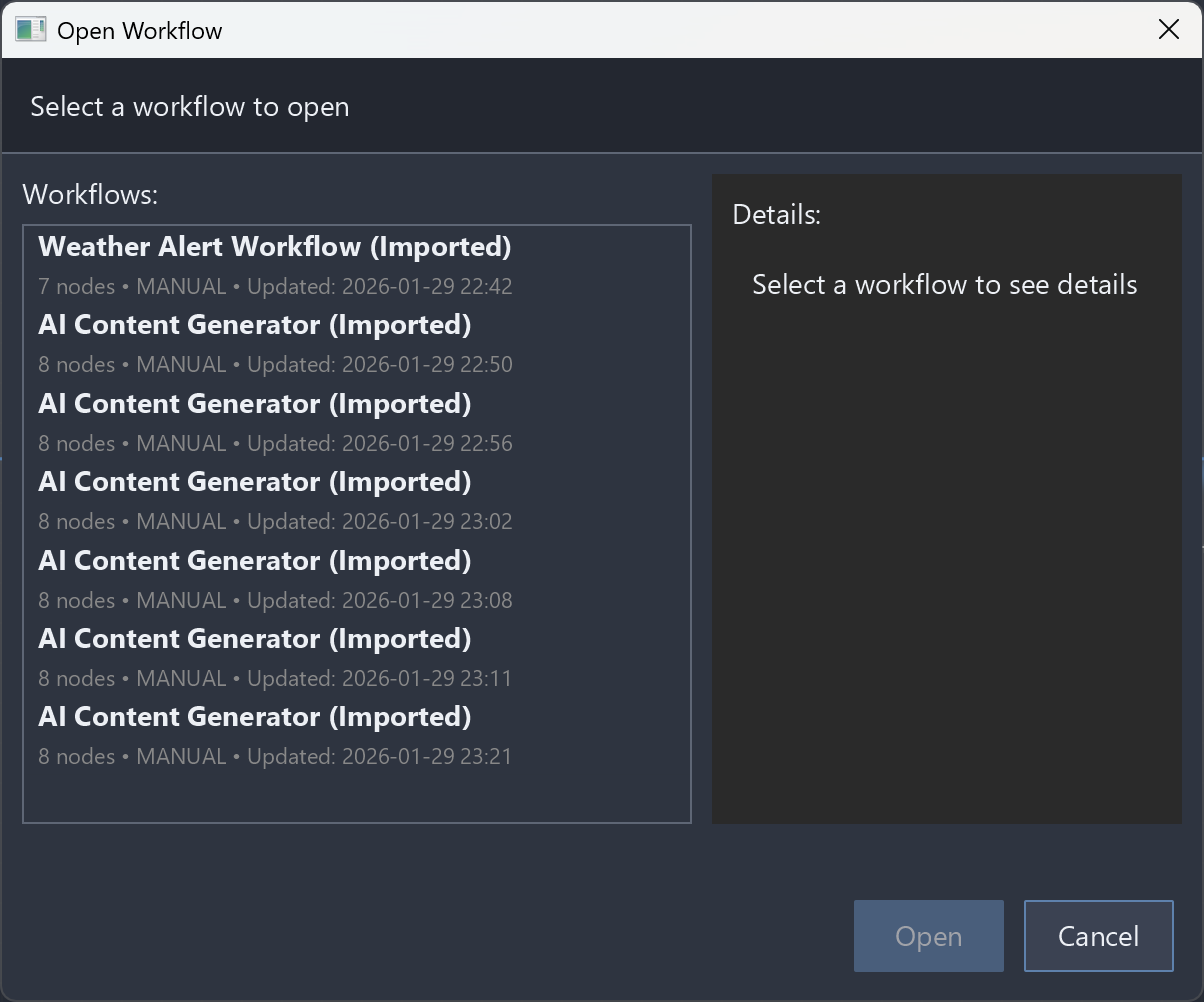
Task: Click the 'Workflows:' list label
Action: (90, 194)
